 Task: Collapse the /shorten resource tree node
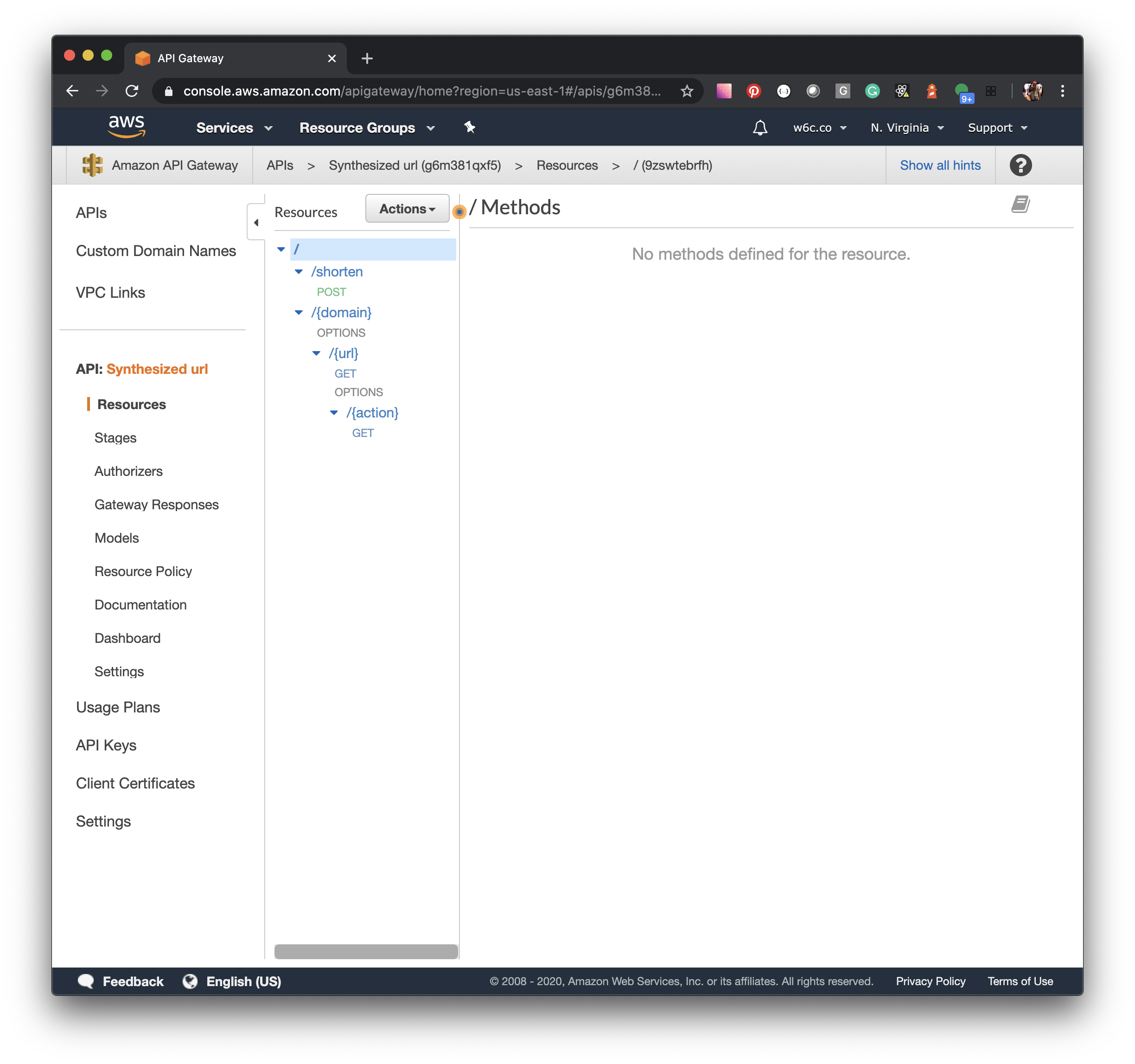pos(299,272)
